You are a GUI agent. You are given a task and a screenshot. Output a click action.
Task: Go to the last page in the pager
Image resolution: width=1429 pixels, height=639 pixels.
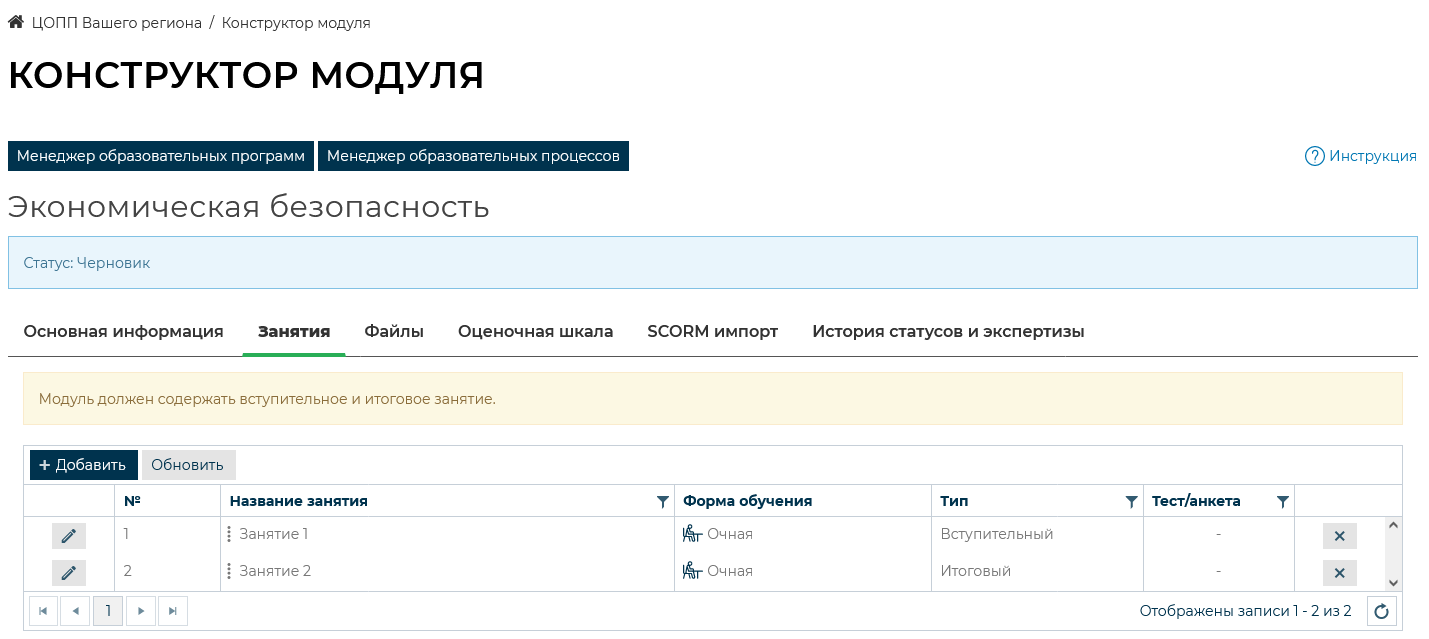click(x=173, y=611)
